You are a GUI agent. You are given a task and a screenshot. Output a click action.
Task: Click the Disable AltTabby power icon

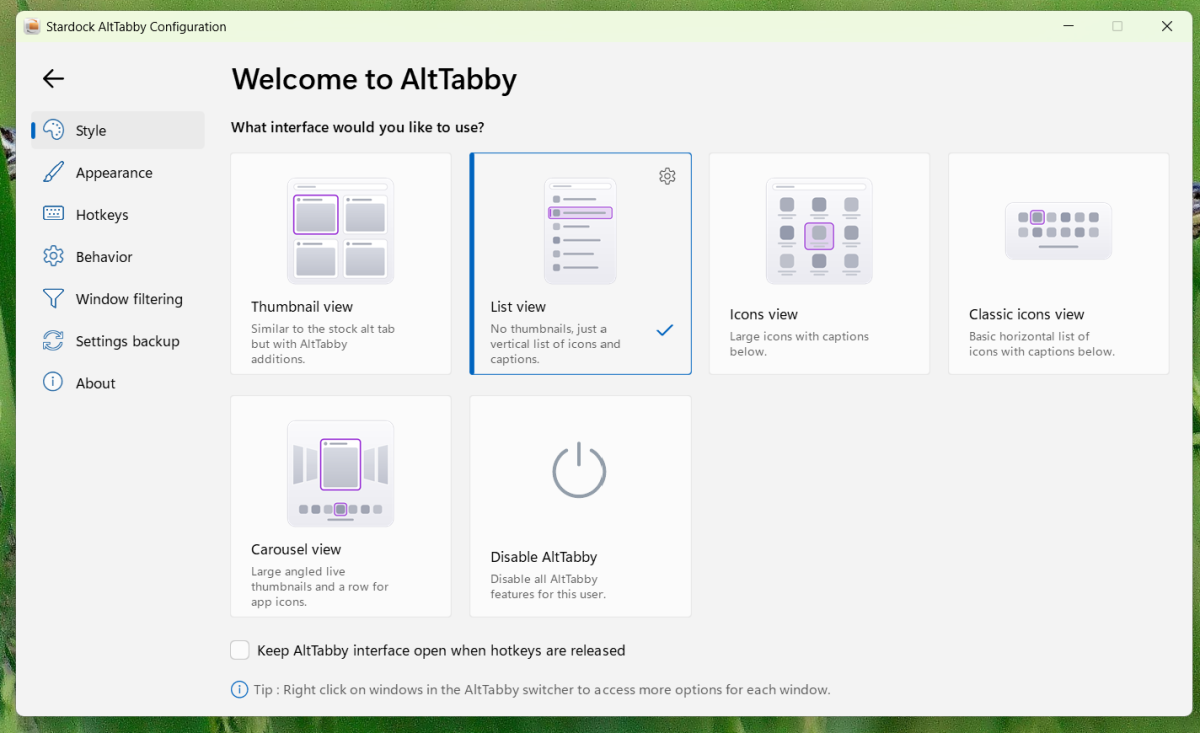click(x=580, y=470)
